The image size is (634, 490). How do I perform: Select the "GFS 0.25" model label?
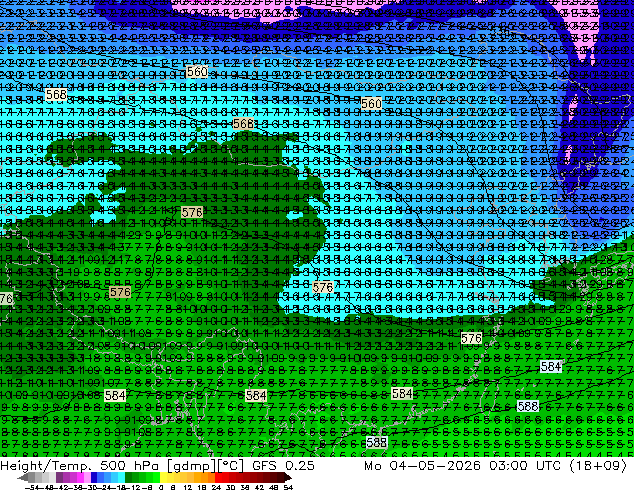pyautogui.click(x=283, y=466)
